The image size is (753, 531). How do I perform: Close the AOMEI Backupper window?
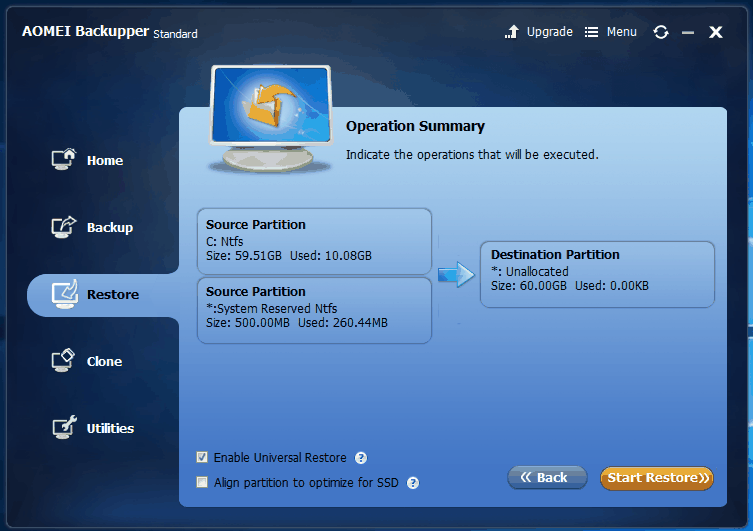pyautogui.click(x=716, y=32)
